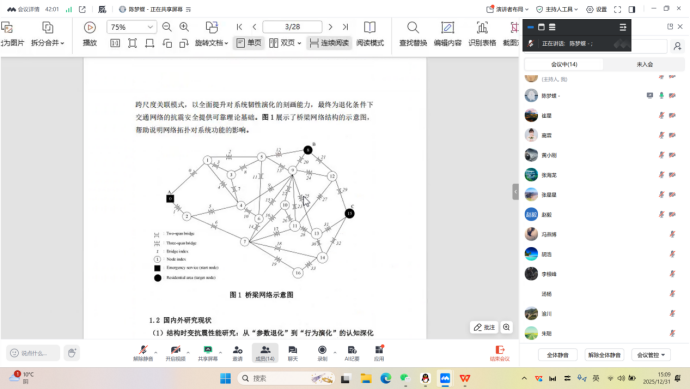This screenshot has height=389, width=690.
Task: Click the magnifier next to 批注
Action: [x=506, y=327]
